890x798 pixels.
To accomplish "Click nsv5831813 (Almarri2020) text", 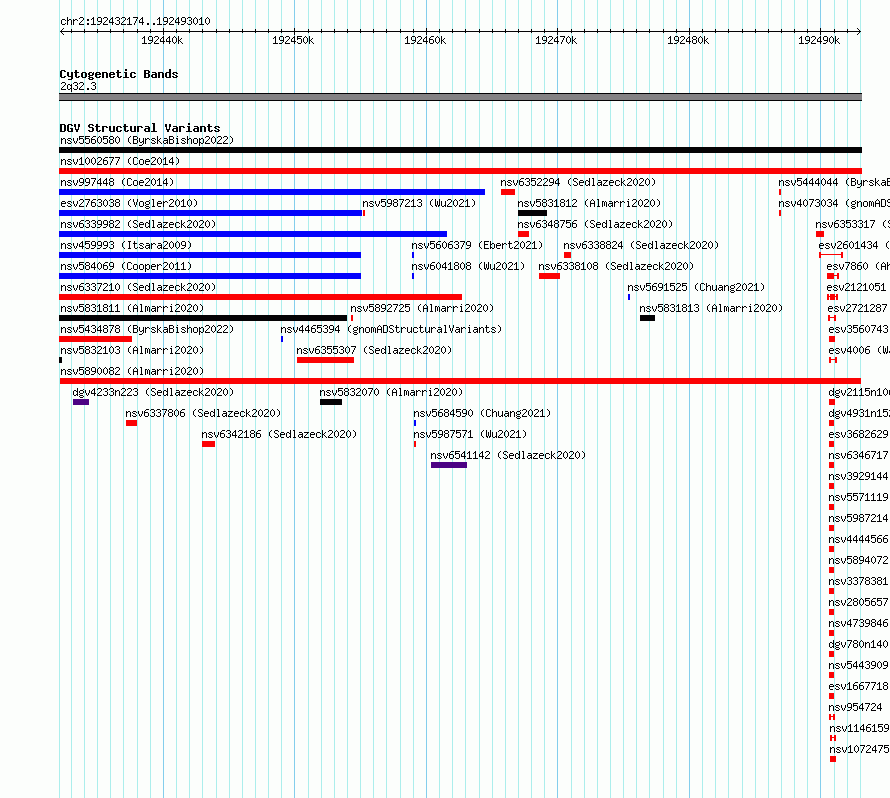I will point(711,308).
